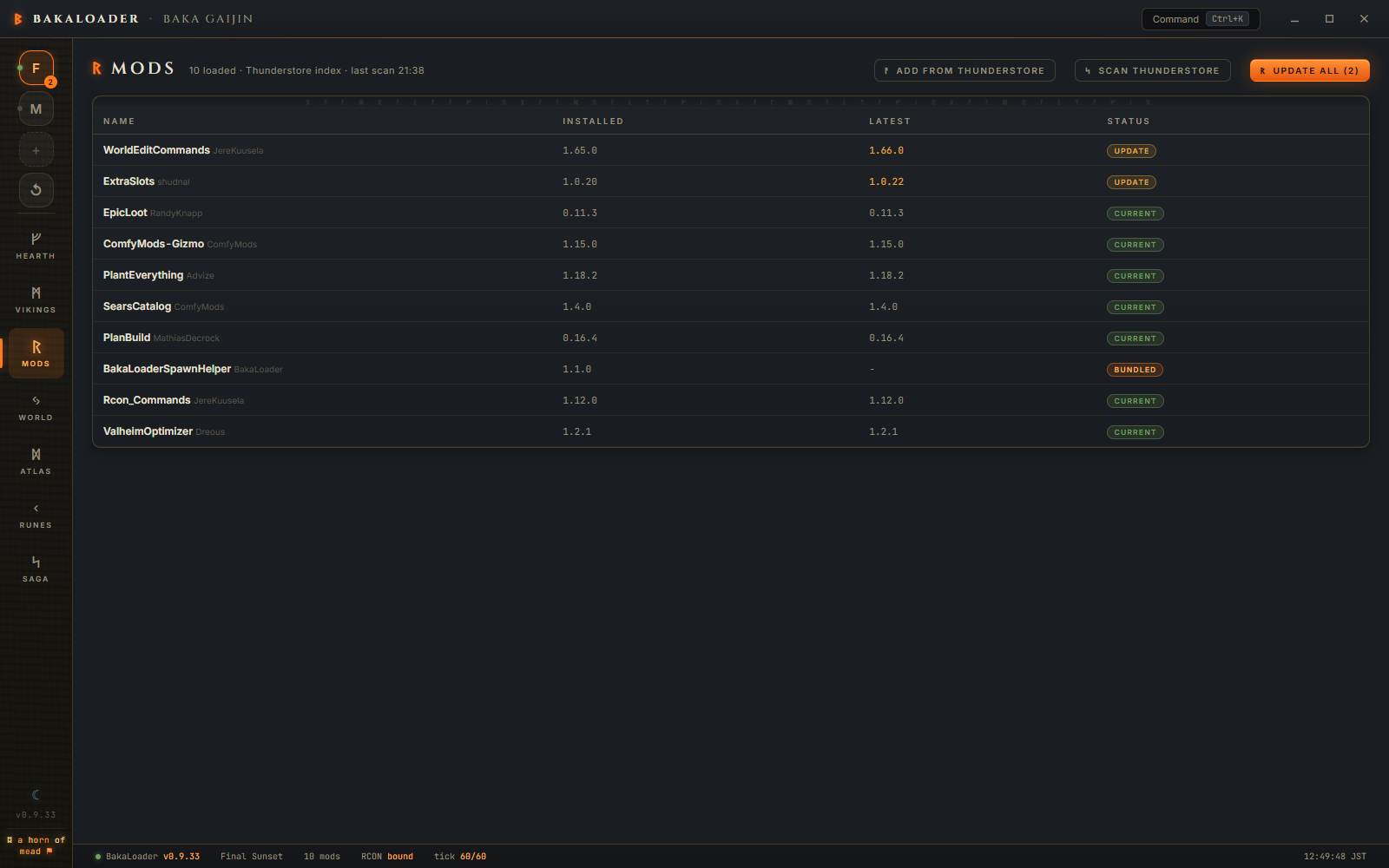Click installed version 1.0.20 cell
Screen dimensions: 1389x868
pyautogui.click(x=580, y=182)
